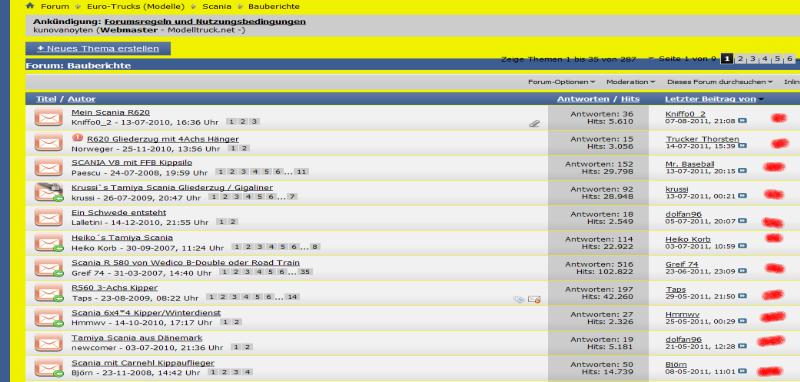Open page 35 of Scania R 580 thread
The image size is (800, 382).
click(x=305, y=272)
